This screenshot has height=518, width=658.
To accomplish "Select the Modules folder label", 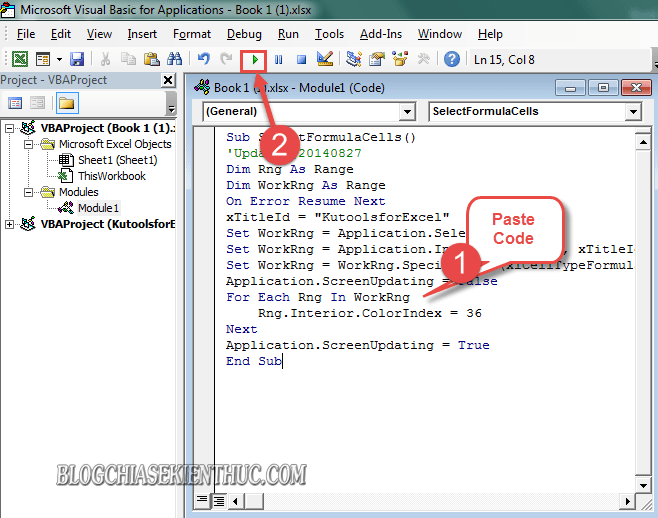I will click(x=78, y=192).
